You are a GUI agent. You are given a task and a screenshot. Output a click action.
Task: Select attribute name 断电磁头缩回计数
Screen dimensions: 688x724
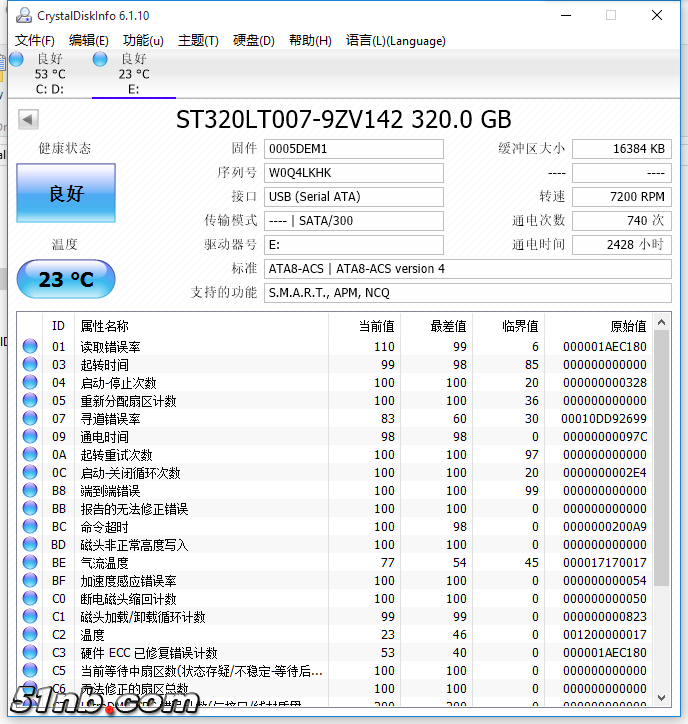point(128,599)
